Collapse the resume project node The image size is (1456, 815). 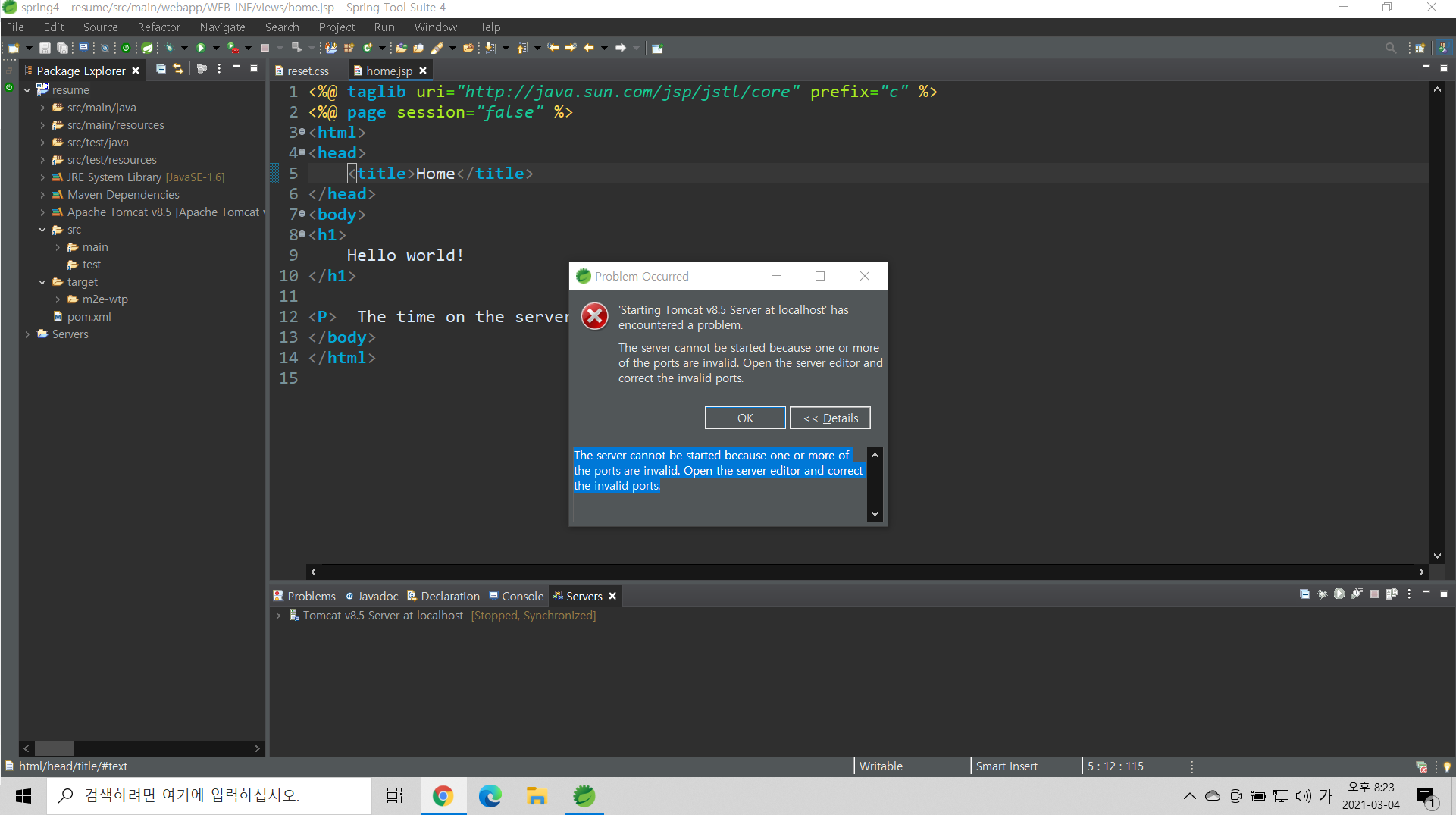pyautogui.click(x=27, y=90)
